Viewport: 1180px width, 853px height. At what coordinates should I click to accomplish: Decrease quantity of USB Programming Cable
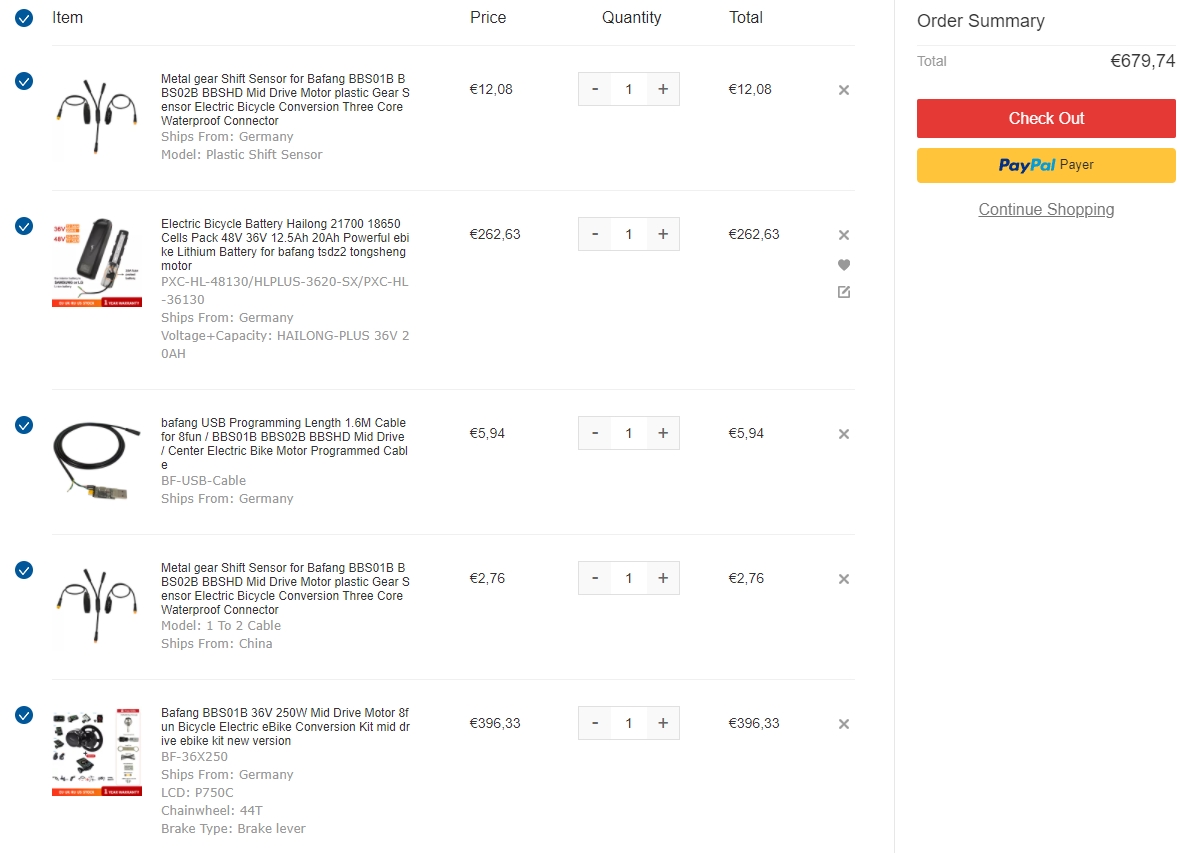coord(595,433)
